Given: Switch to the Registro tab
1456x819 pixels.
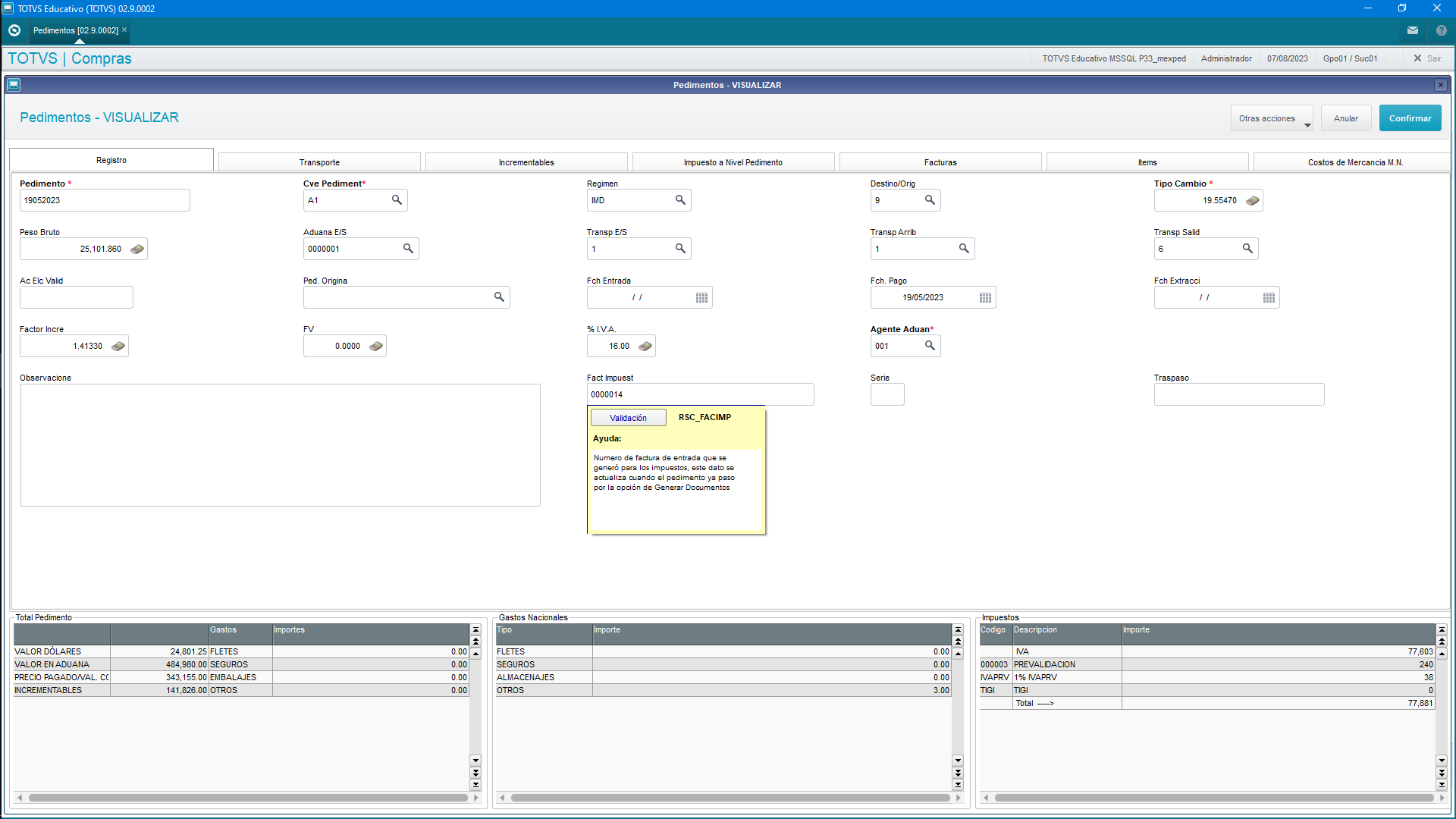Looking at the screenshot, I should pyautogui.click(x=111, y=160).
